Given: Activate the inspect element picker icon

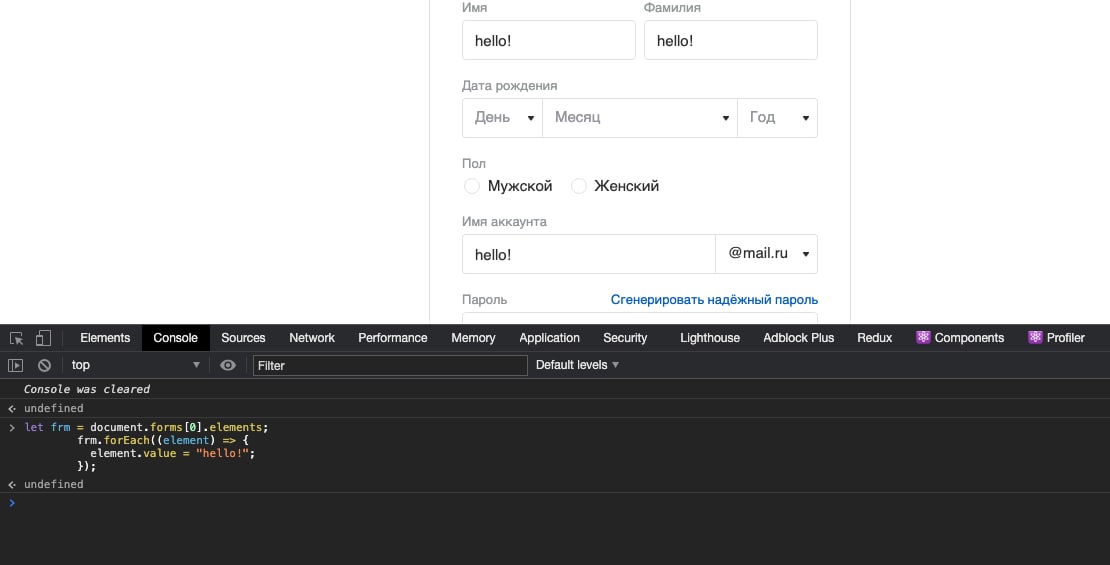Looking at the screenshot, I should point(16,338).
